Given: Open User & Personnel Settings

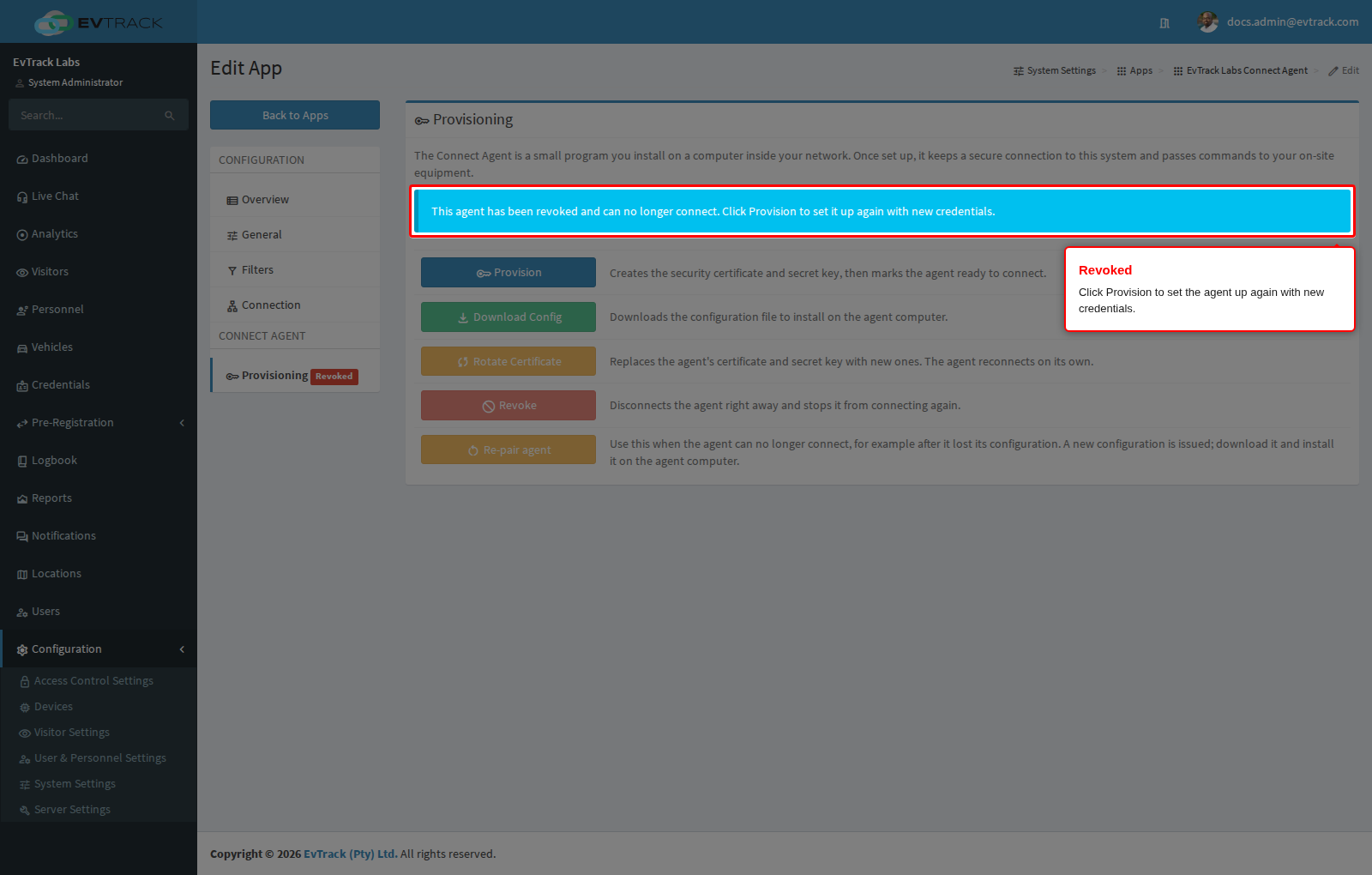Looking at the screenshot, I should pyautogui.click(x=99, y=758).
